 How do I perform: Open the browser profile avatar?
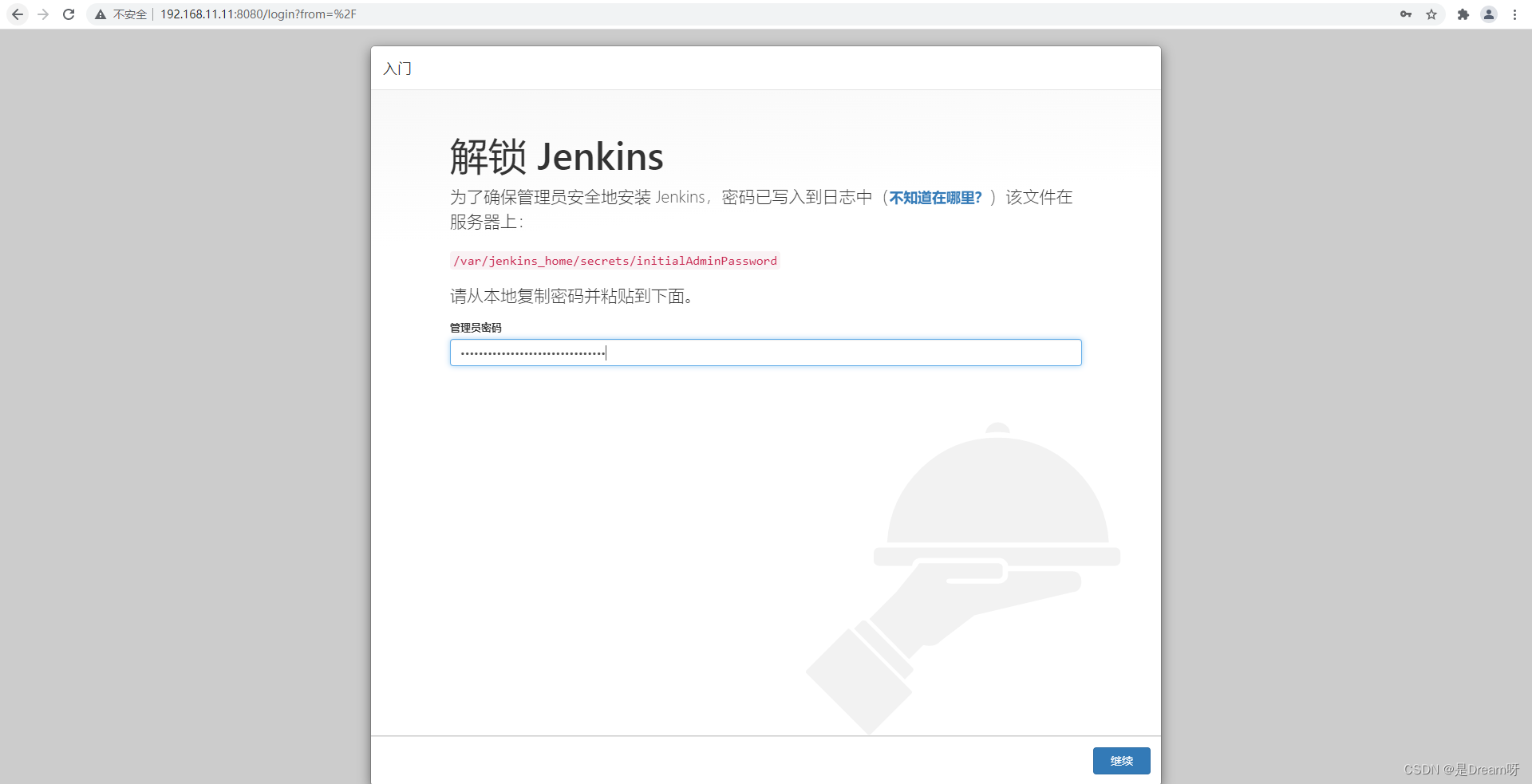click(1489, 14)
